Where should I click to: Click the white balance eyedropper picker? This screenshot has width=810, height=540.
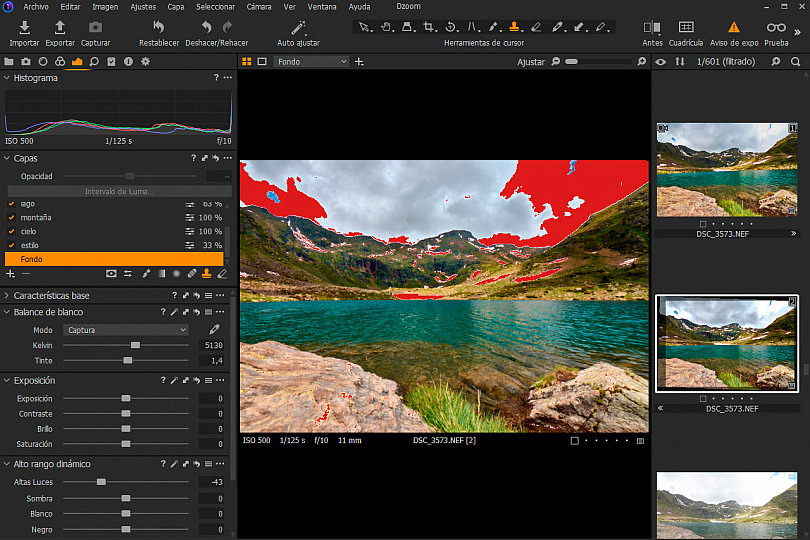coord(214,329)
